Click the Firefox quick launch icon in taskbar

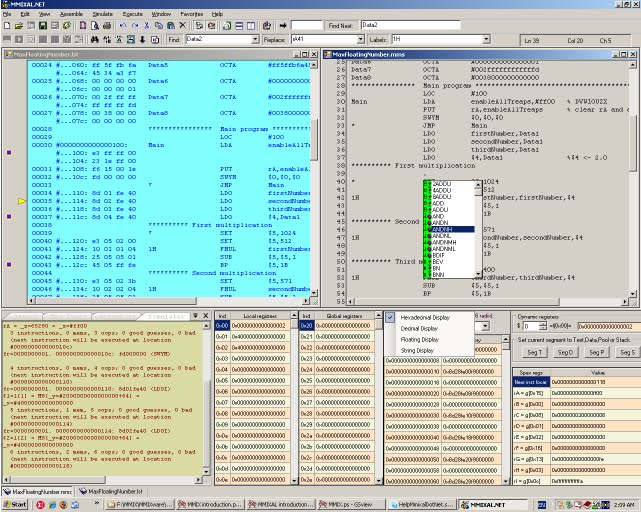(63, 505)
